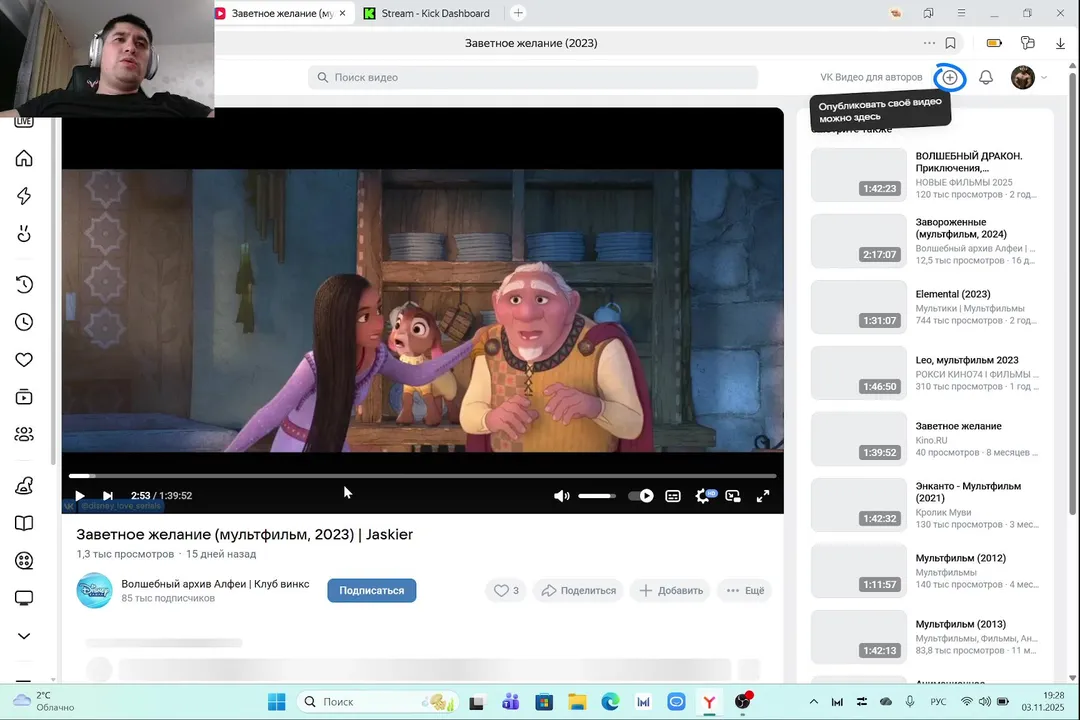Open File Explorer from the taskbar

577,701
